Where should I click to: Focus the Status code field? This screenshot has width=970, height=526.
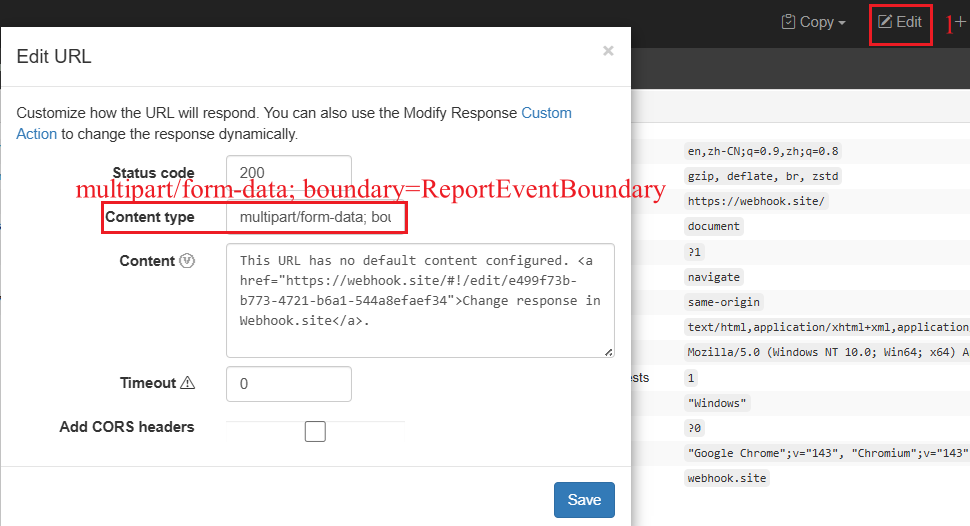click(x=289, y=173)
